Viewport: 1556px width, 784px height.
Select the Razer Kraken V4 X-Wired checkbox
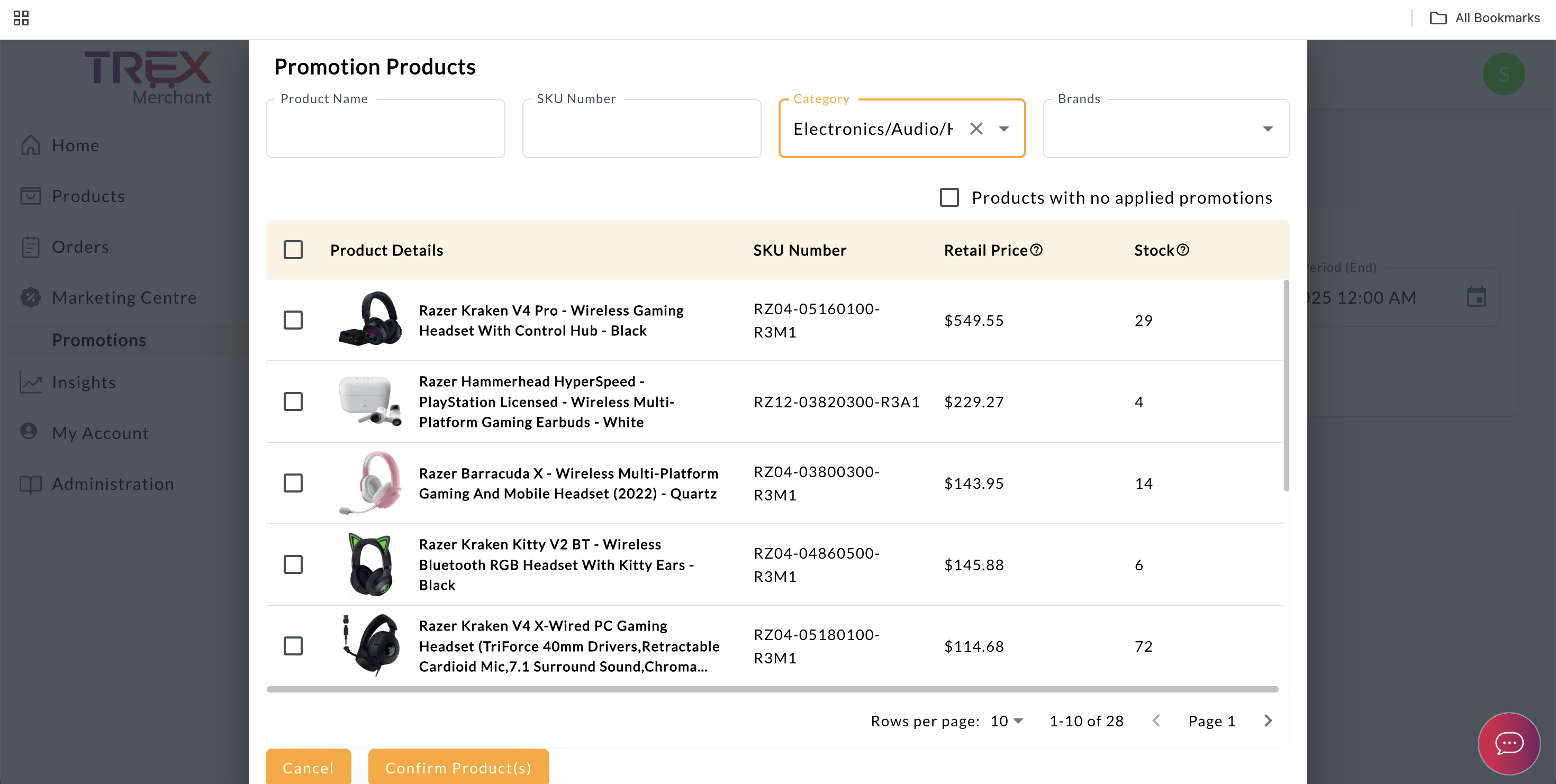[293, 646]
